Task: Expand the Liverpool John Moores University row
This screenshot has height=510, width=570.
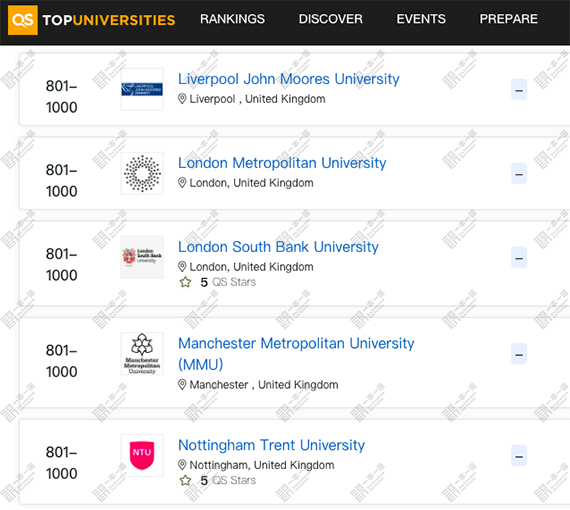Action: tap(519, 89)
